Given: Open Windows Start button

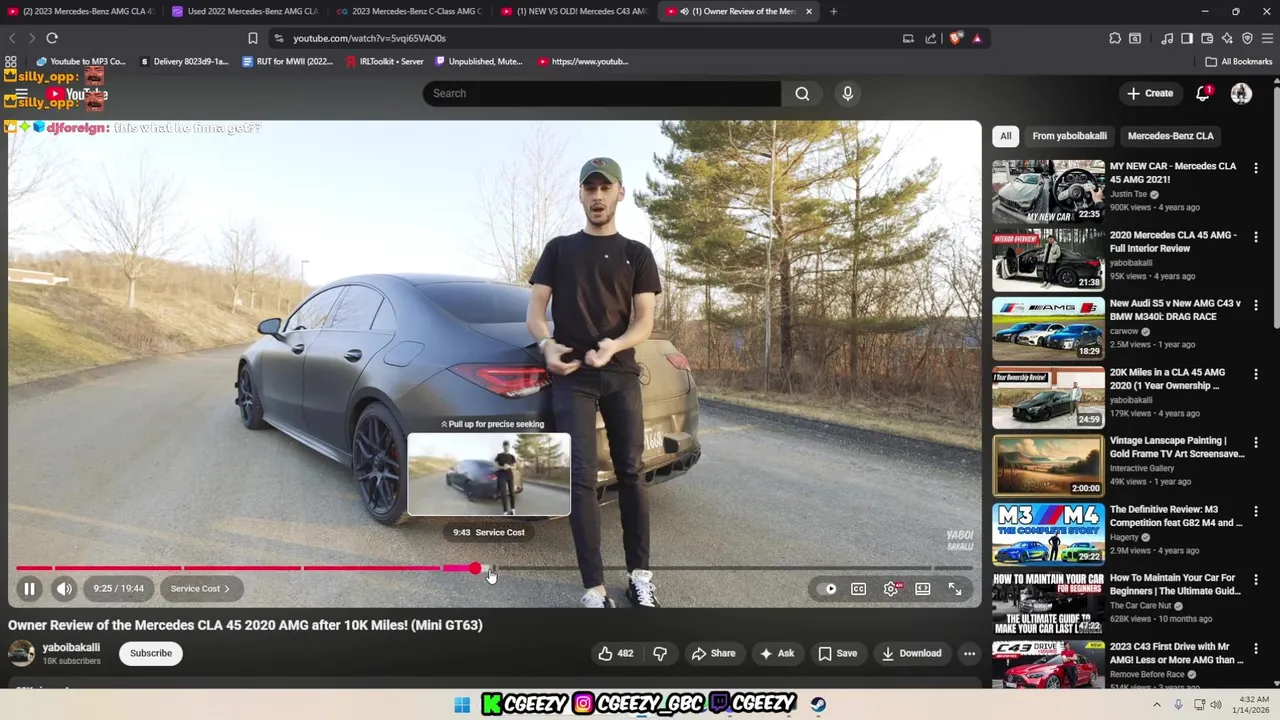Looking at the screenshot, I should pos(462,705).
